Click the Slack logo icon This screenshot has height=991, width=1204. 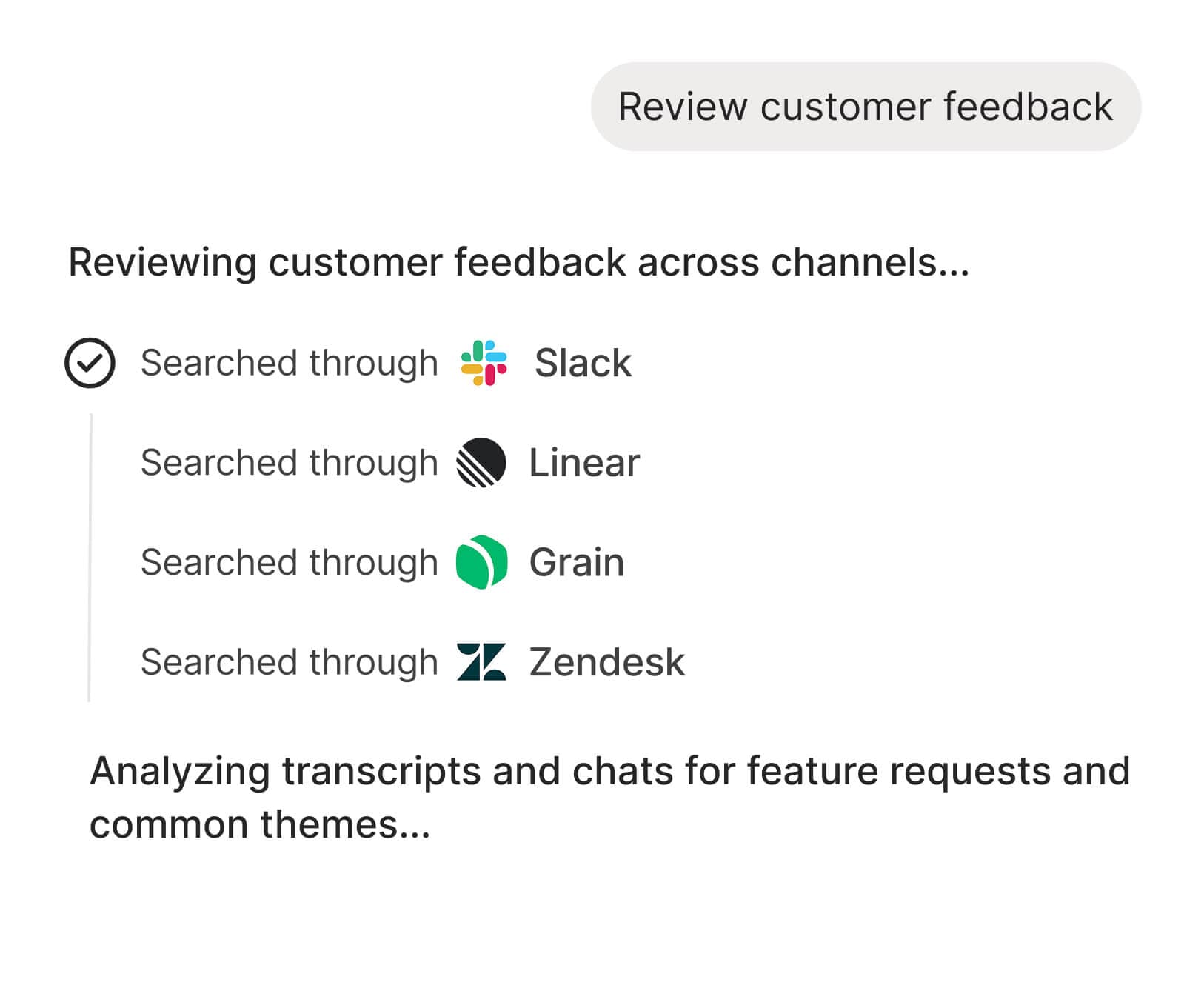coord(484,363)
